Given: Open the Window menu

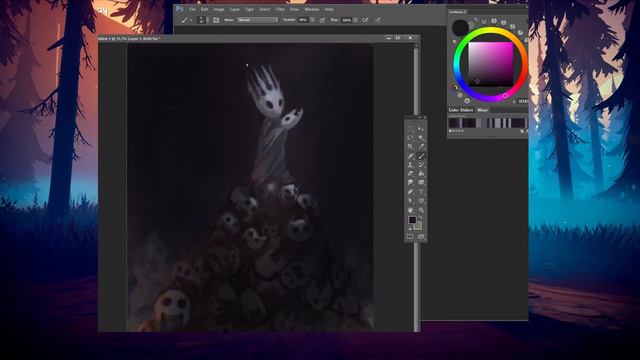Looking at the screenshot, I should tap(312, 9).
